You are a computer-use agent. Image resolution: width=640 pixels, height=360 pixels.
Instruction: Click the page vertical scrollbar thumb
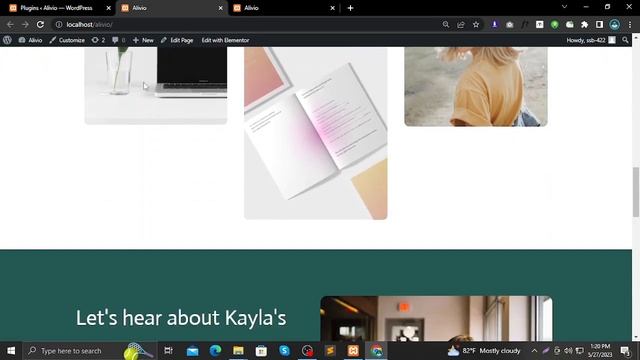pyautogui.click(x=636, y=192)
